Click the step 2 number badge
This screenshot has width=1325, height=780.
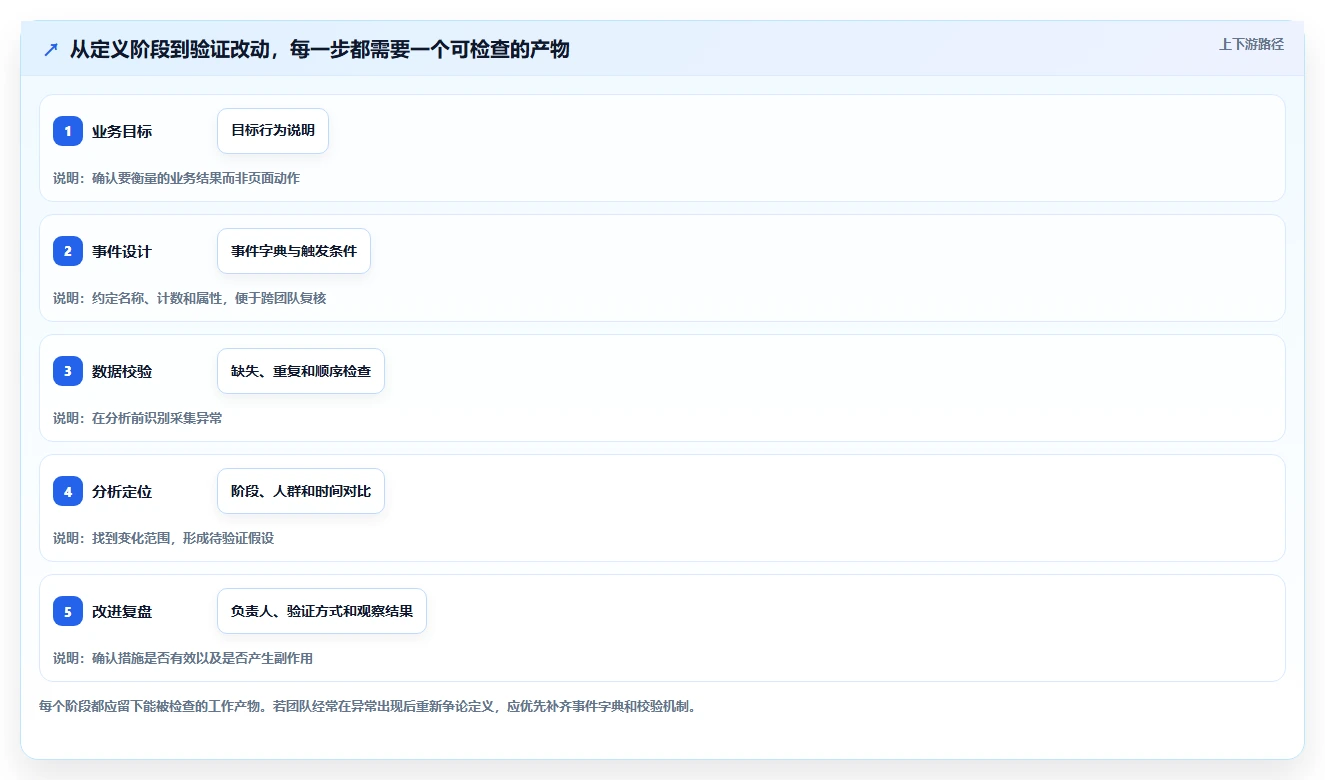pyautogui.click(x=68, y=251)
